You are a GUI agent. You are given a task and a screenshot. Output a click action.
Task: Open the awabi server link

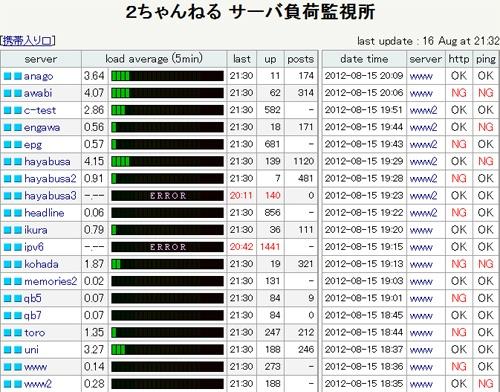tap(38, 93)
